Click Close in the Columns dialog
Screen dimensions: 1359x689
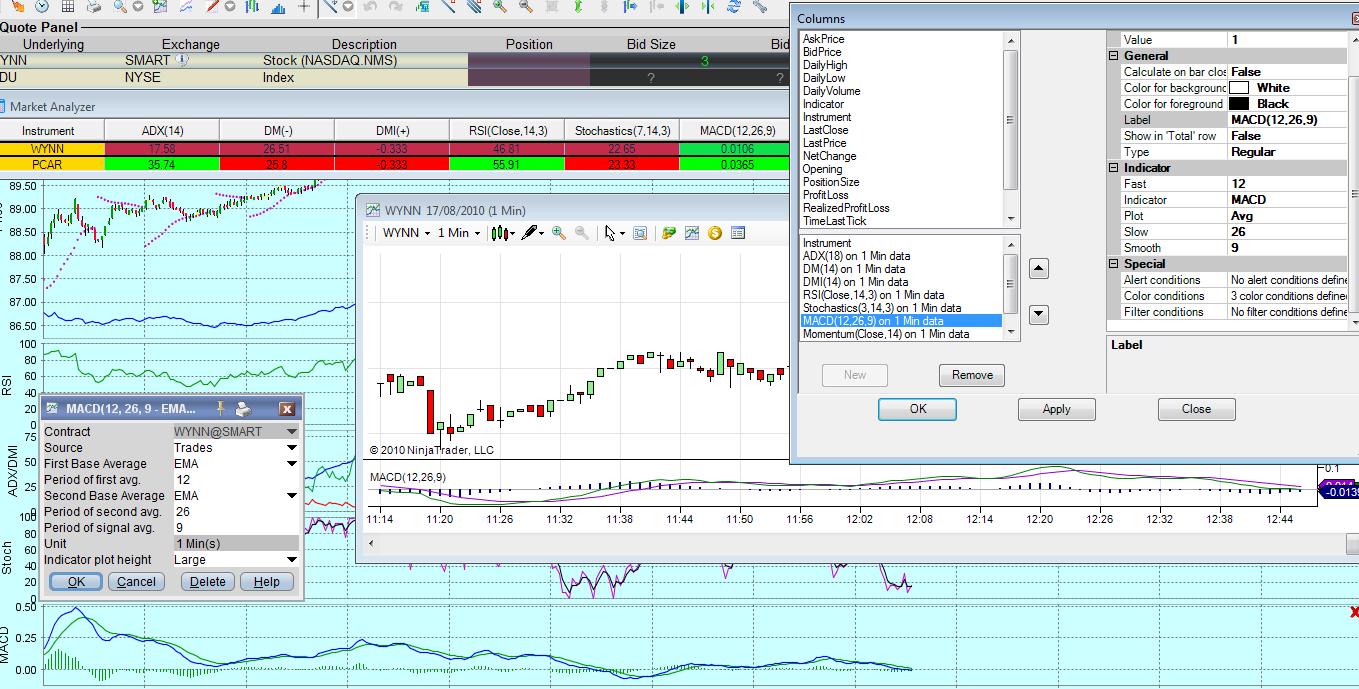click(1196, 409)
